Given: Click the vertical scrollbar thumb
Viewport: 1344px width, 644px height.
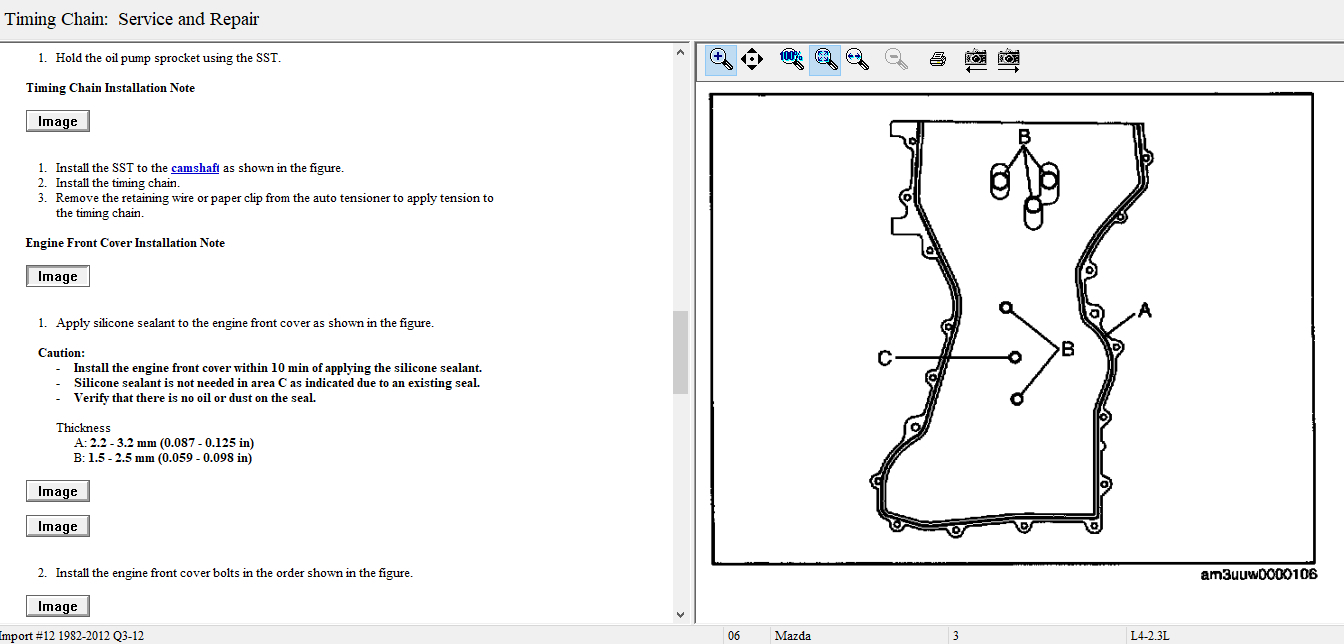Looking at the screenshot, I should tap(680, 352).
